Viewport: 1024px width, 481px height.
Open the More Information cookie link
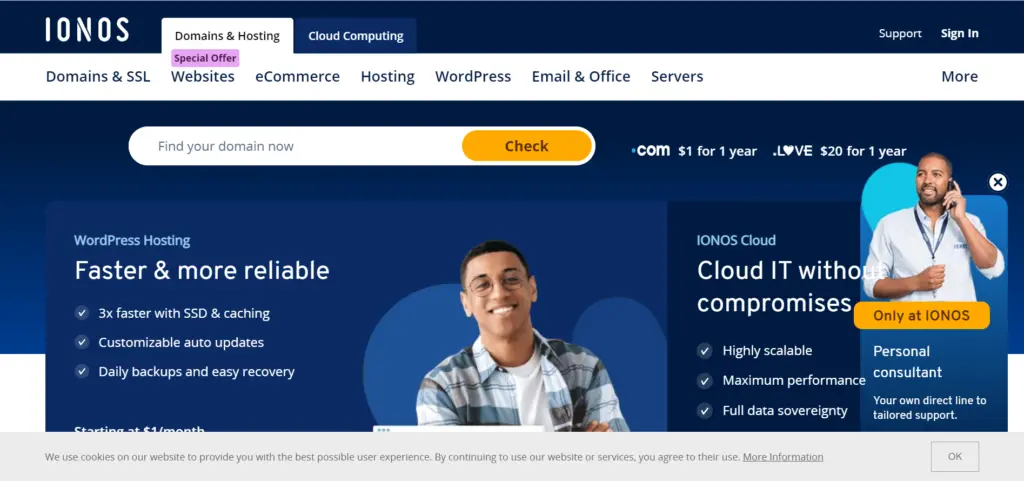[783, 457]
